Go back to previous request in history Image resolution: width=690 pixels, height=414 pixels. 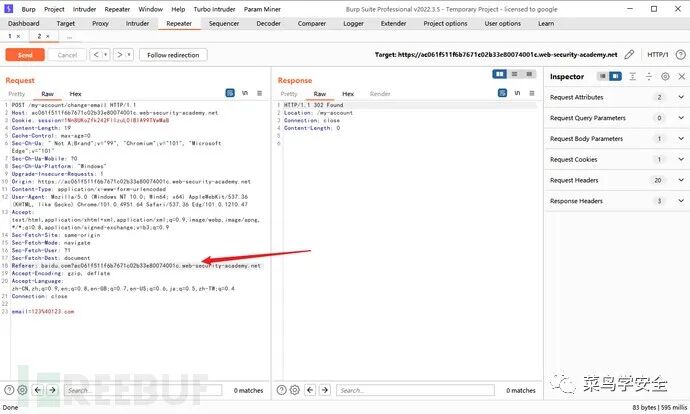[96, 55]
